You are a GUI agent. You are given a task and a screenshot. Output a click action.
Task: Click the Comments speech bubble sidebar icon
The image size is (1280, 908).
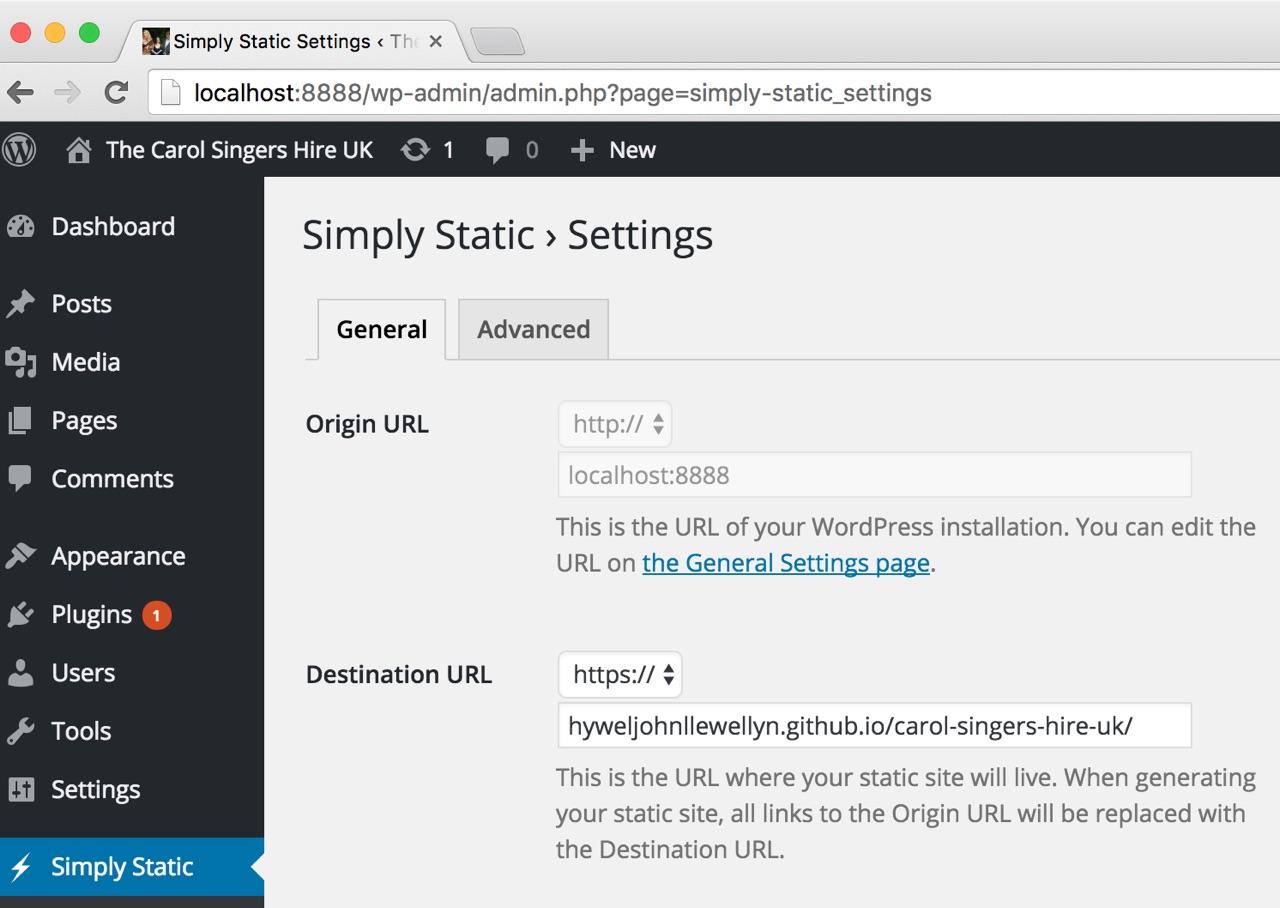pyautogui.click(x=20, y=478)
